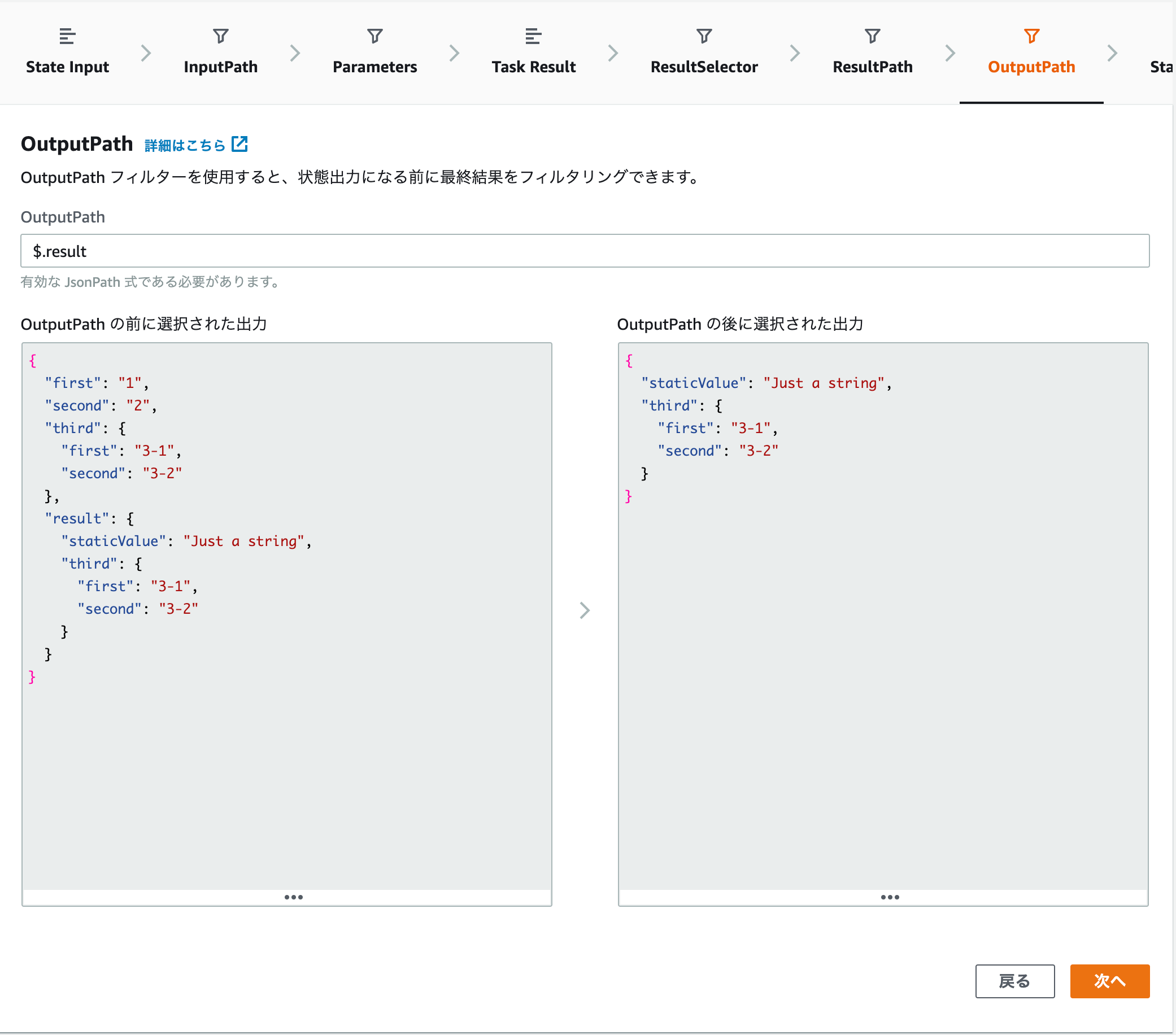Grab the left output panel's resize handle dots

pyautogui.click(x=293, y=897)
